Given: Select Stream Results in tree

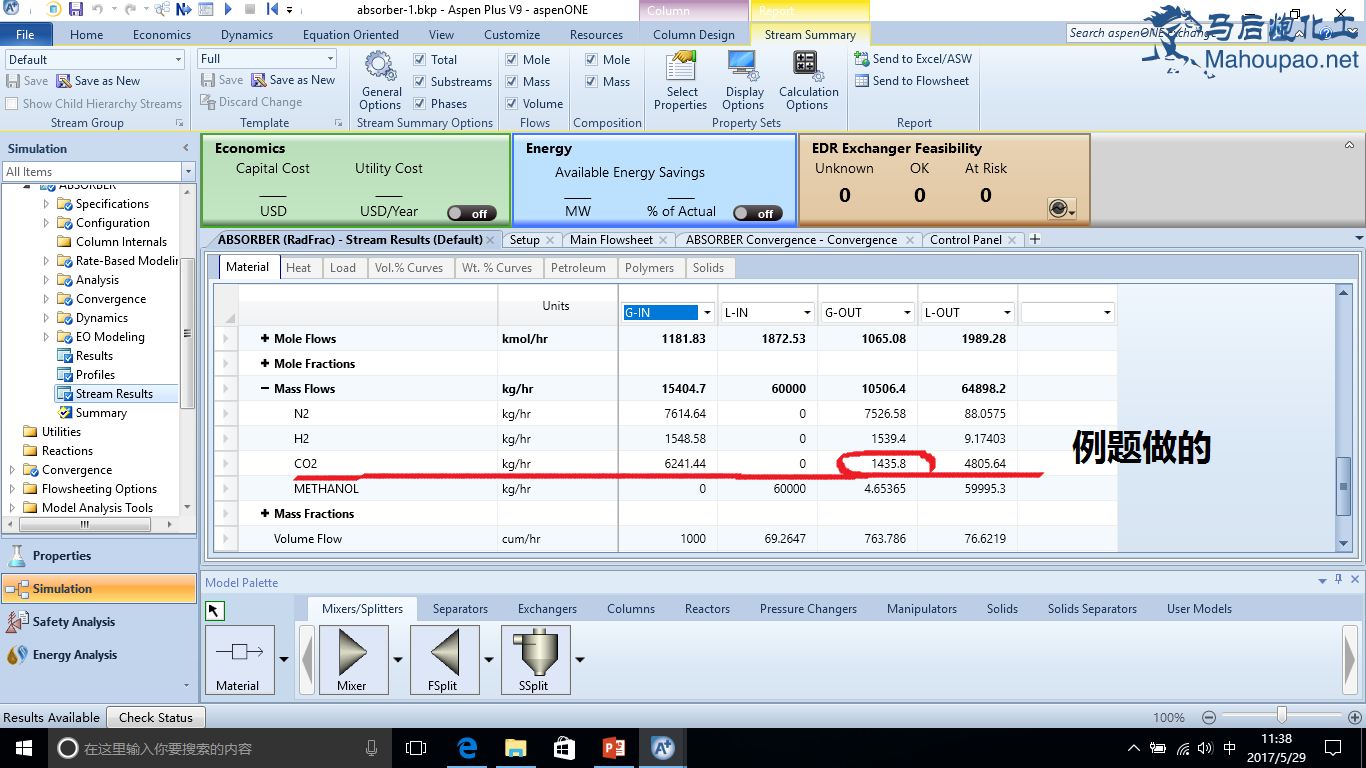Looking at the screenshot, I should click(114, 394).
